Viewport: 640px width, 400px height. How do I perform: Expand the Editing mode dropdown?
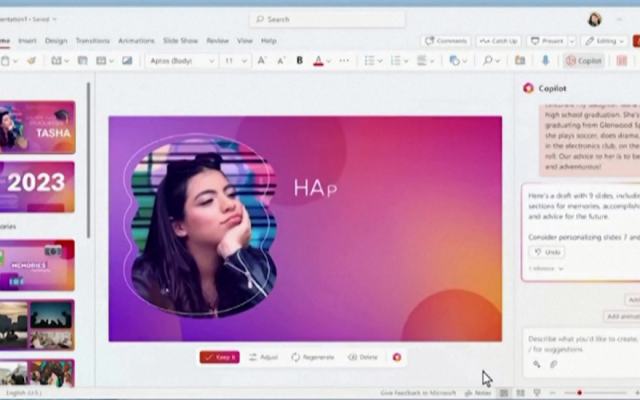click(604, 41)
